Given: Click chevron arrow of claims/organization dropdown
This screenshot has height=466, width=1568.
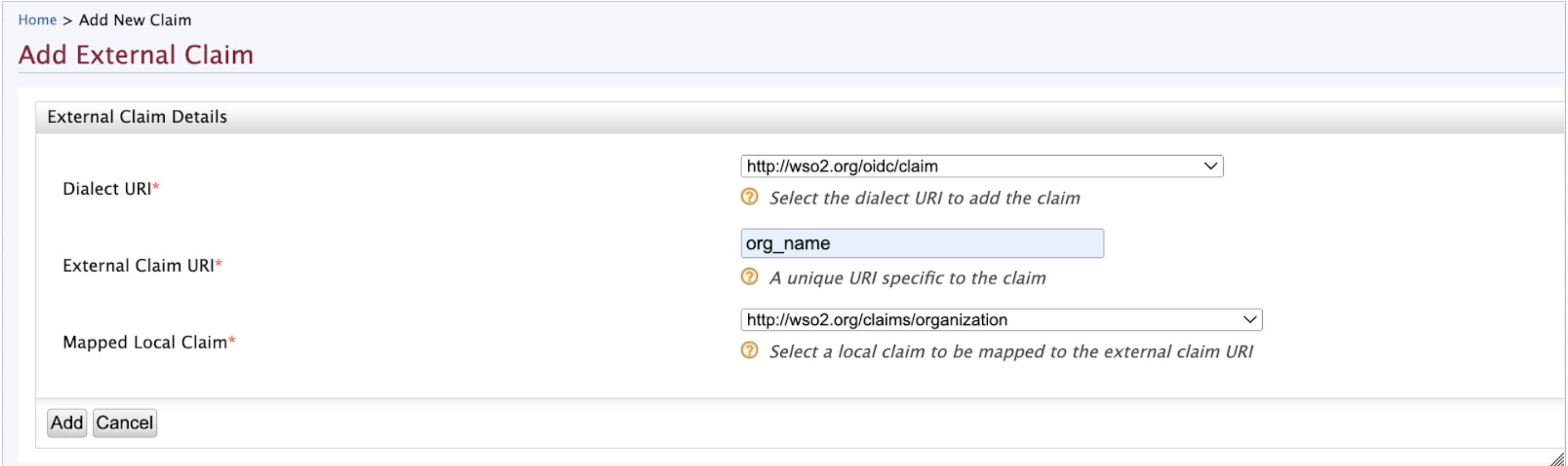Looking at the screenshot, I should coord(1249,320).
